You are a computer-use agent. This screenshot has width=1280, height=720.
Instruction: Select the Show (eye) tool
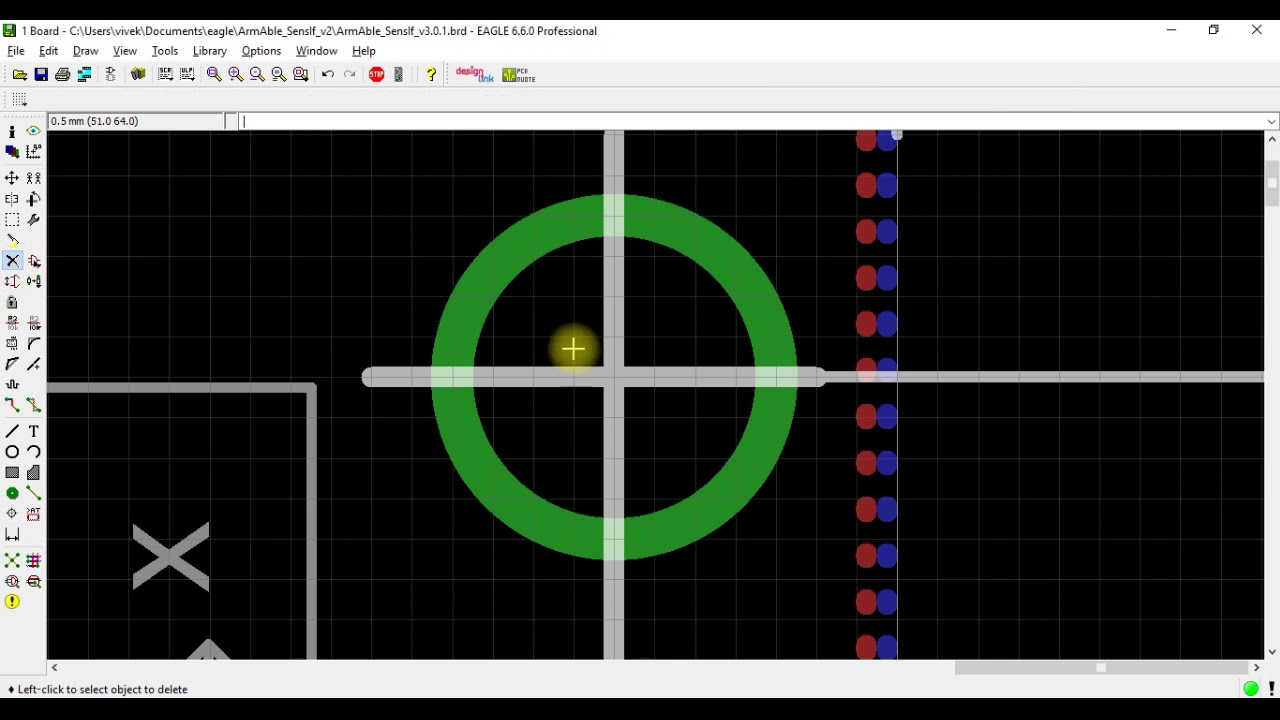33,132
